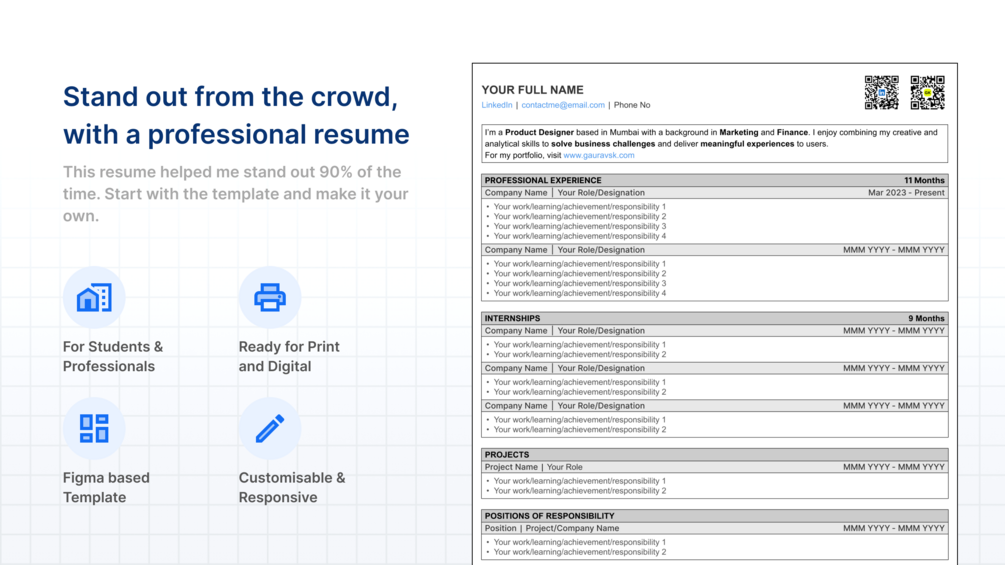The height and width of the screenshot is (565, 1005).
Task: Click the 'Customisable & Responsive' label
Action: [292, 487]
